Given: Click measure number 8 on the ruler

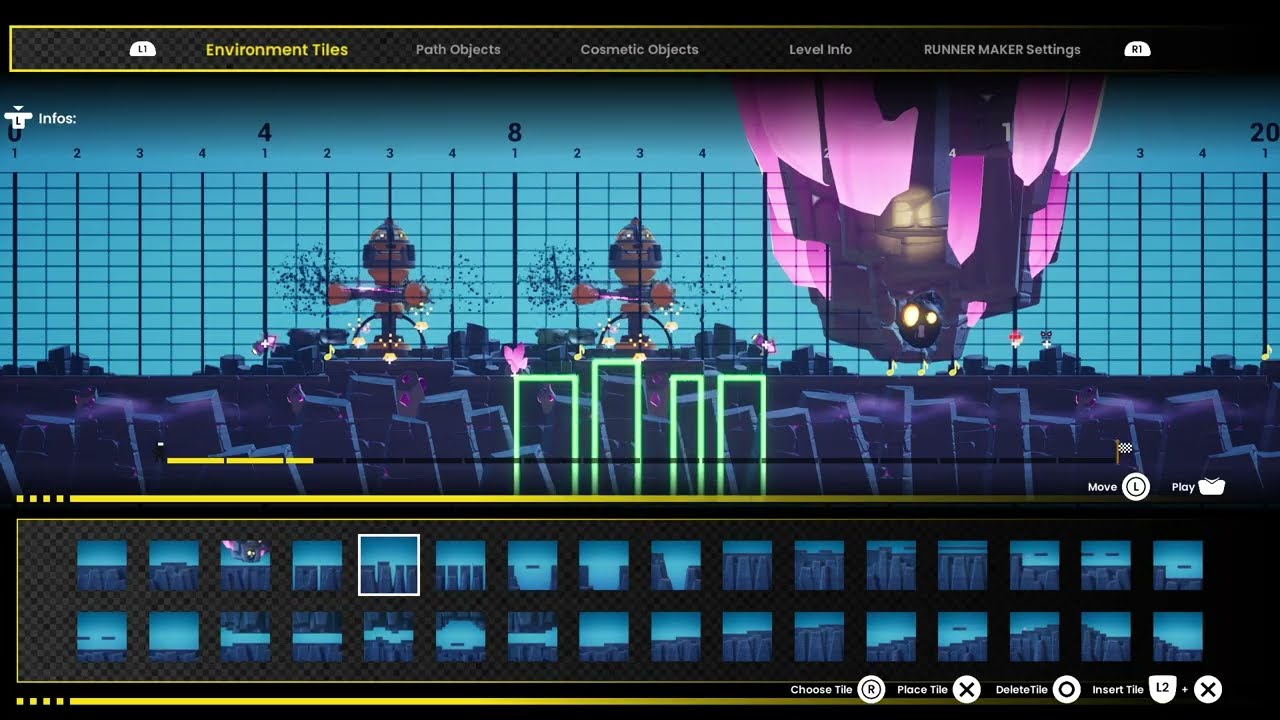Looking at the screenshot, I should [515, 132].
